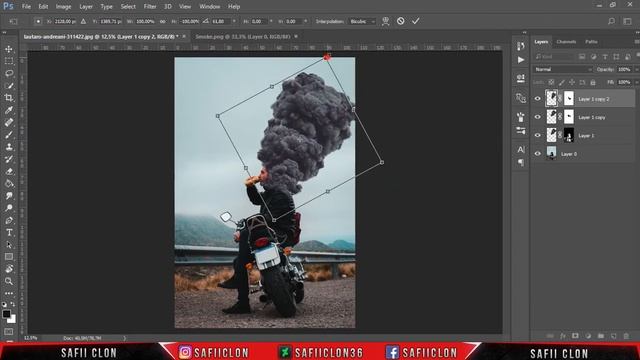Screen dimensions: 640x360
Task: Select the Eyedropper tool
Action: (9, 110)
